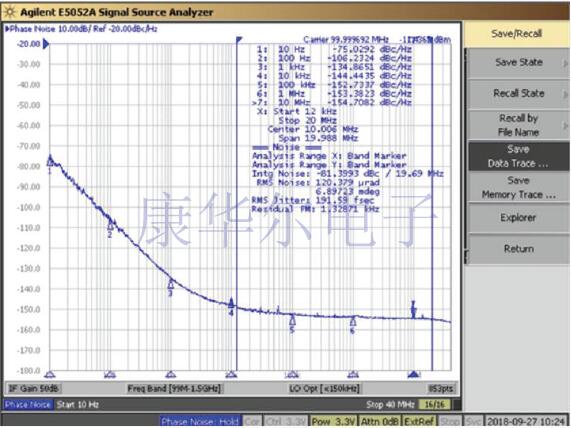Select marker 3 triangle at 1 kHz
Screen dimensions: 571x428
pyautogui.click(x=171, y=284)
